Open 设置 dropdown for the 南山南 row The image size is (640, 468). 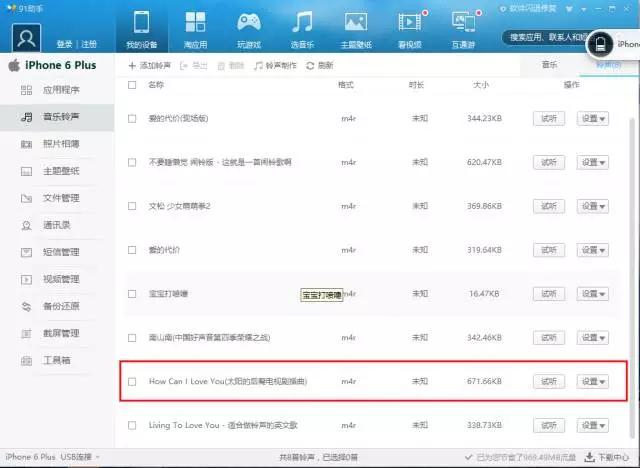593,338
